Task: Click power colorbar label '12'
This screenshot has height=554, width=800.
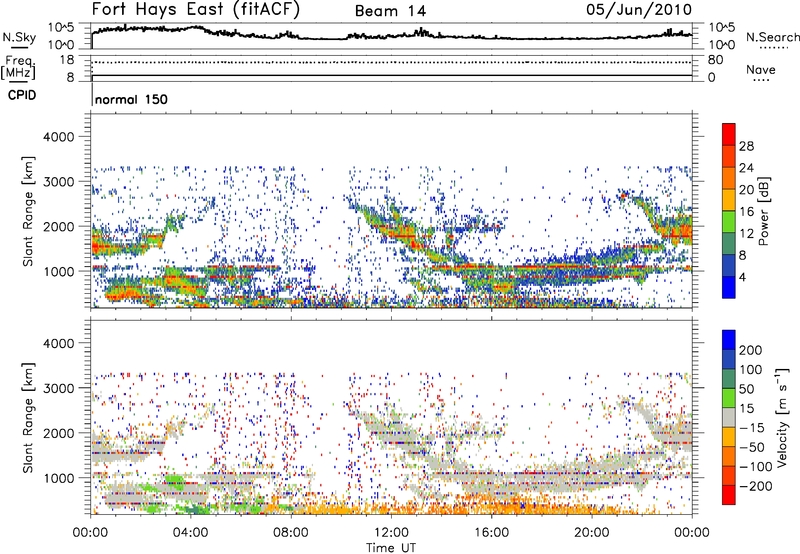Action: tap(746, 234)
